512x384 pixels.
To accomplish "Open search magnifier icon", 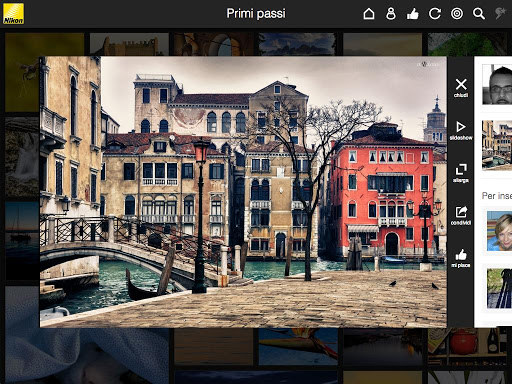I will pos(479,14).
